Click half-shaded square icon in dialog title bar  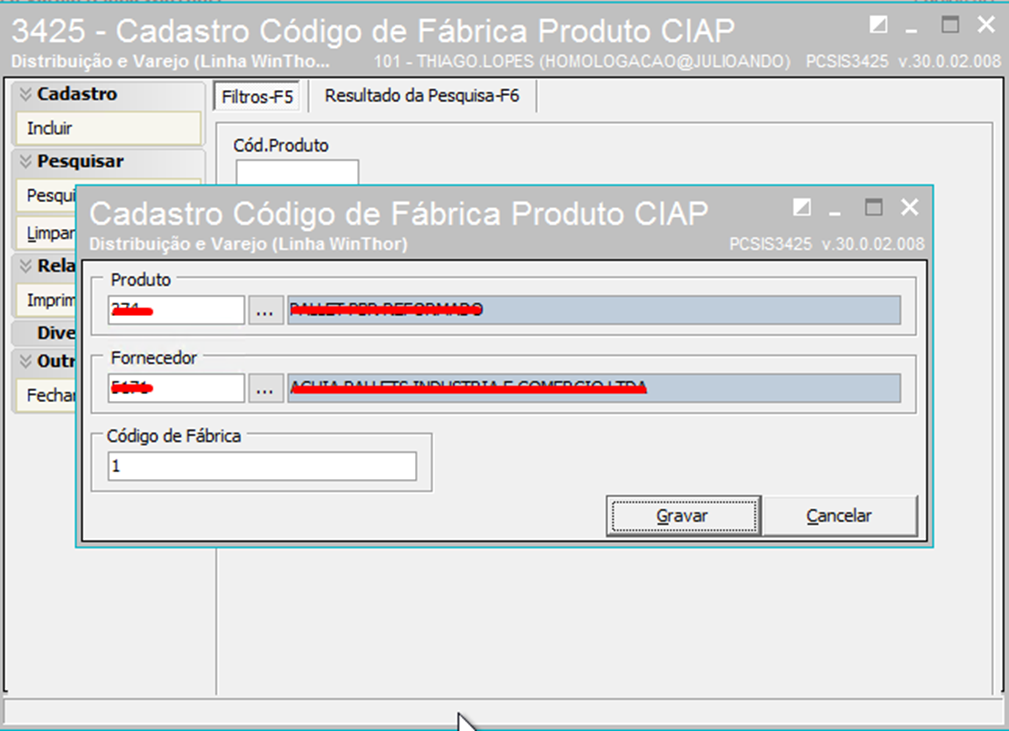pos(801,207)
